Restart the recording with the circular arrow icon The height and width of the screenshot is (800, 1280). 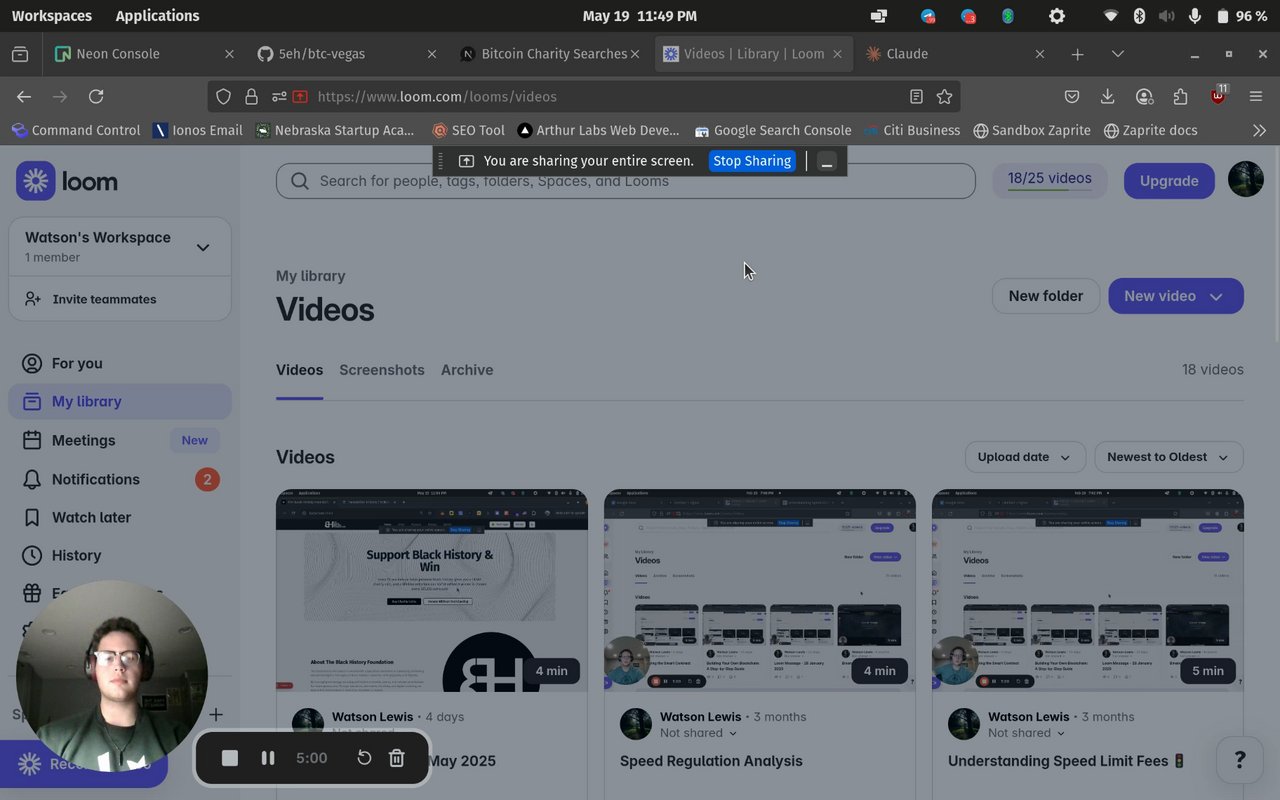coord(364,758)
